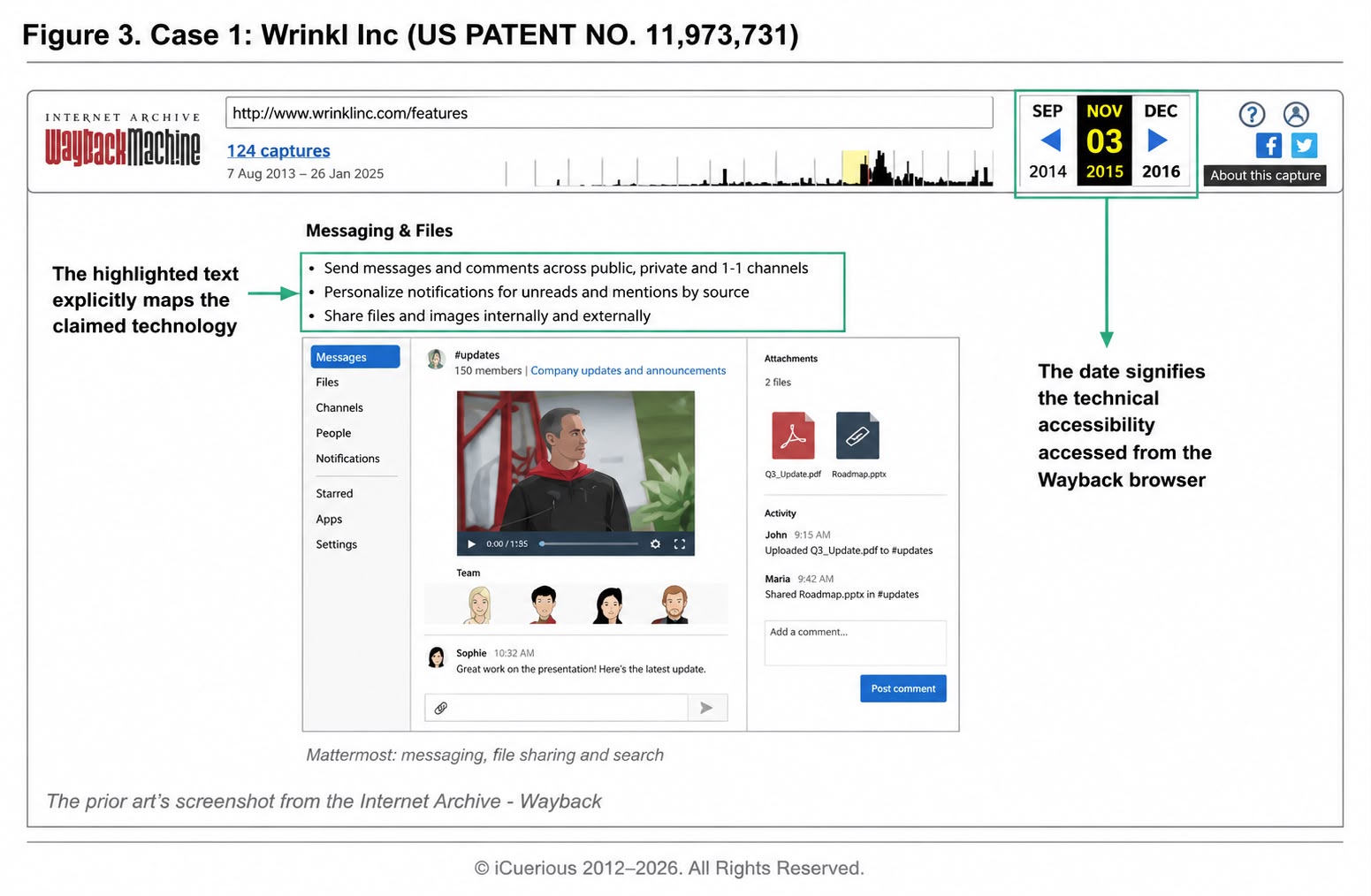Click the 2 files label

click(x=778, y=383)
